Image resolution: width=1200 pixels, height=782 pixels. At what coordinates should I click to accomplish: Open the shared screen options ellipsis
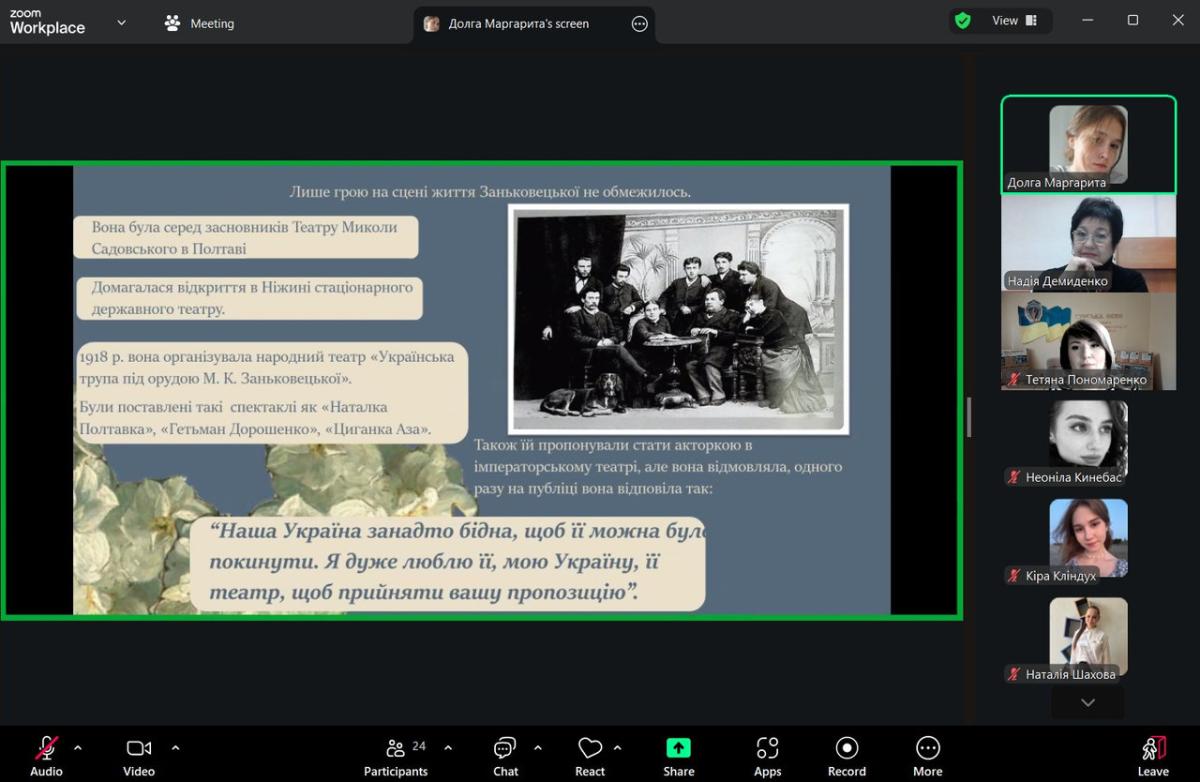[640, 24]
